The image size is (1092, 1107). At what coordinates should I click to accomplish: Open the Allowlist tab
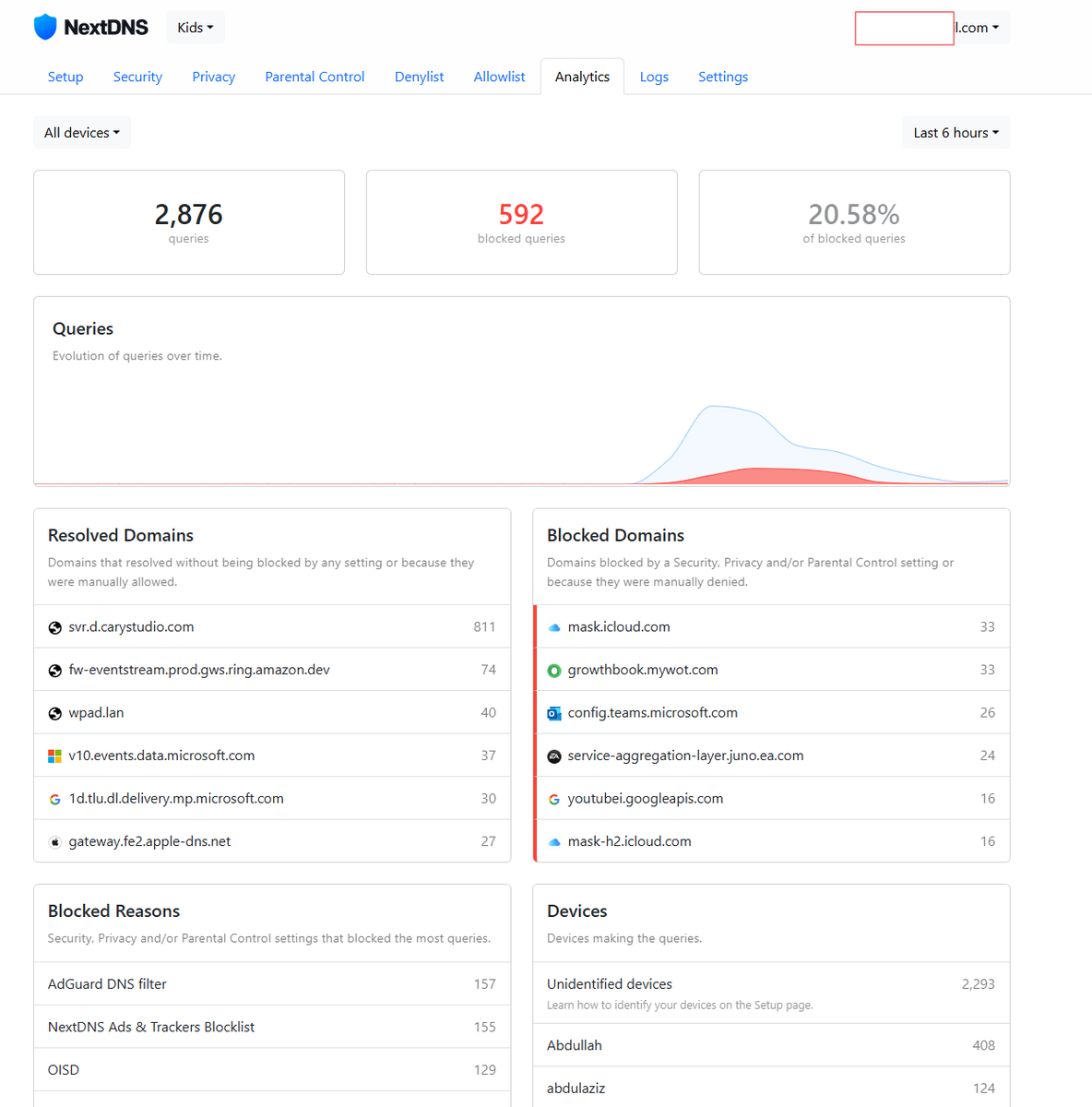point(500,77)
